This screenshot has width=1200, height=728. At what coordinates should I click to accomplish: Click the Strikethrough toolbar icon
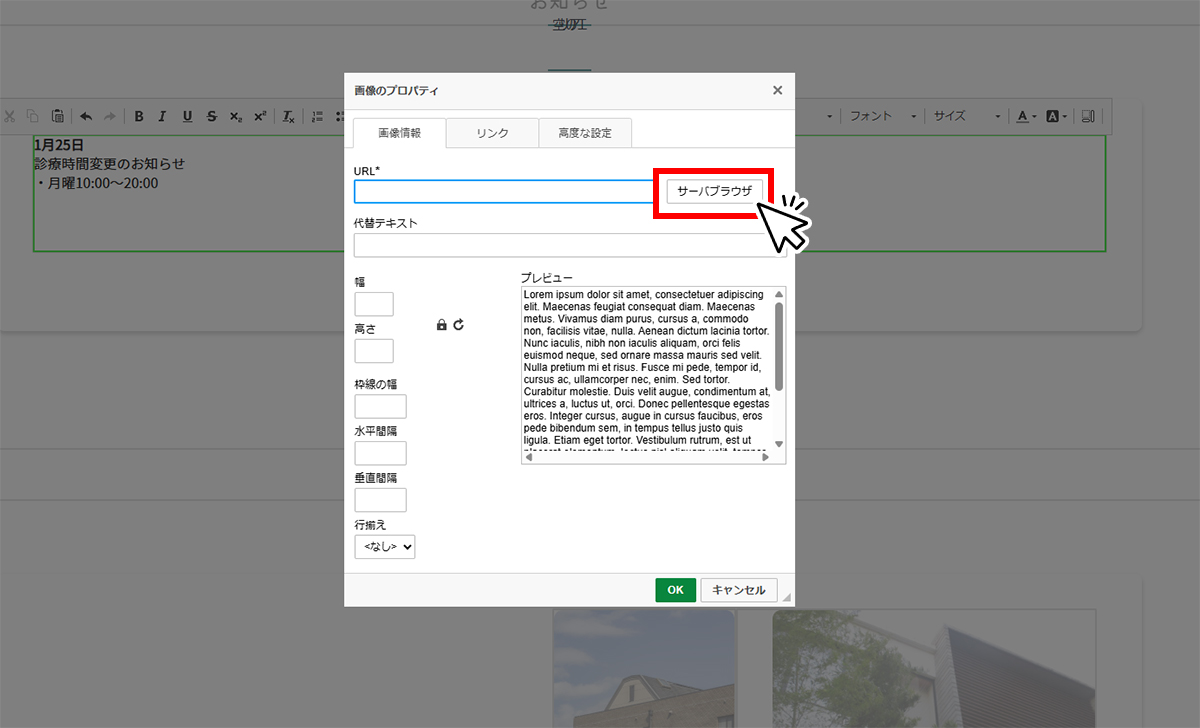coord(211,116)
